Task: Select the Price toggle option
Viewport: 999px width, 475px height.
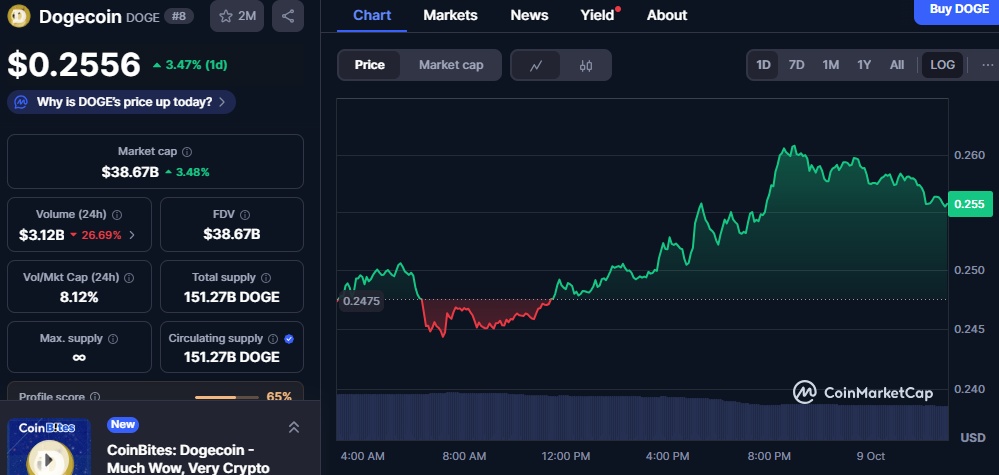Action: tap(369, 65)
